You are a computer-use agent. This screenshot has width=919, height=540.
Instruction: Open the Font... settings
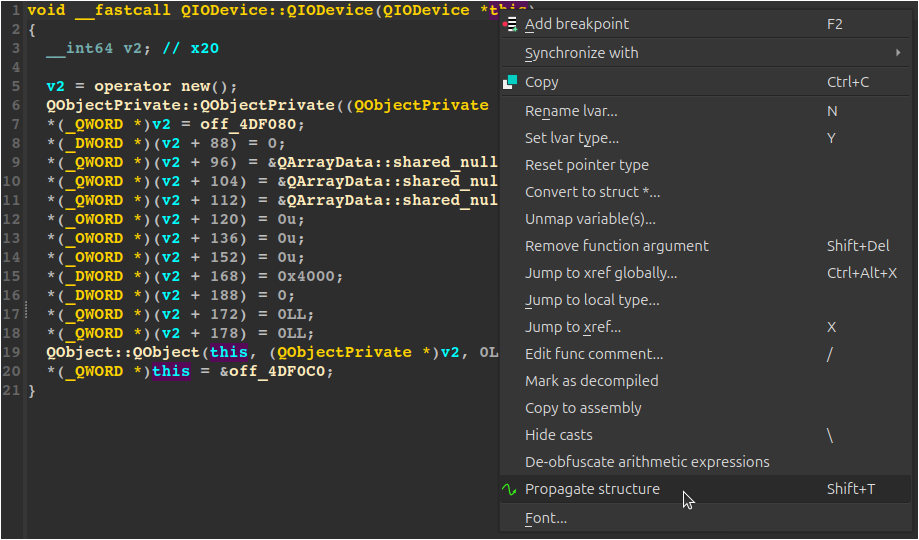[545, 518]
